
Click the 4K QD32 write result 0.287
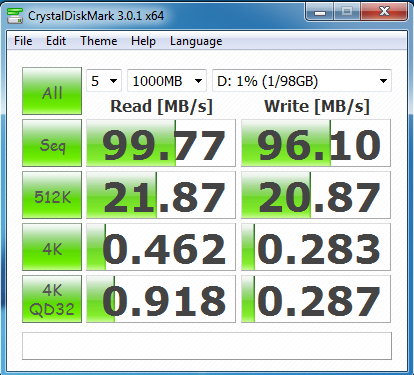pos(316,299)
